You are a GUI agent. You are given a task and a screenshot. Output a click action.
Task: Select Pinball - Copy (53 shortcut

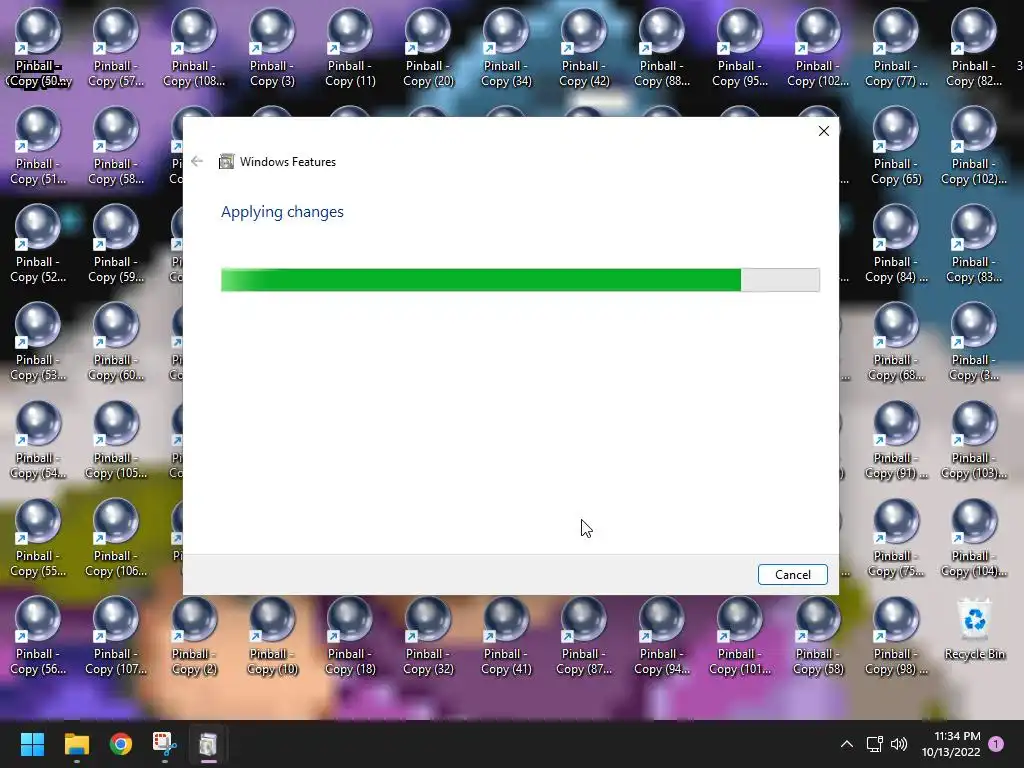pos(38,343)
